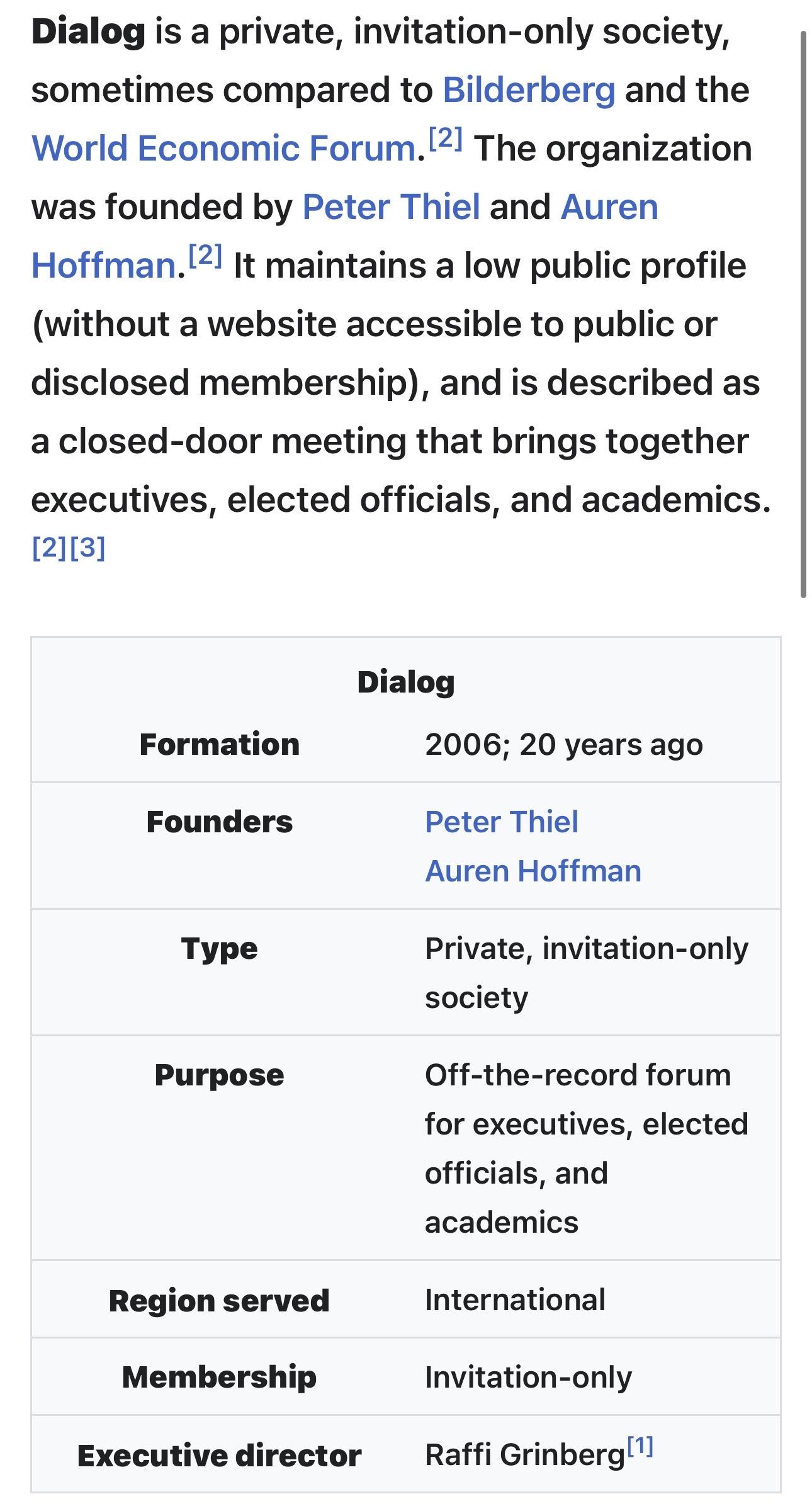This screenshot has width=812, height=1511.
Task: Click the Dialog infobox title
Action: pos(406,682)
